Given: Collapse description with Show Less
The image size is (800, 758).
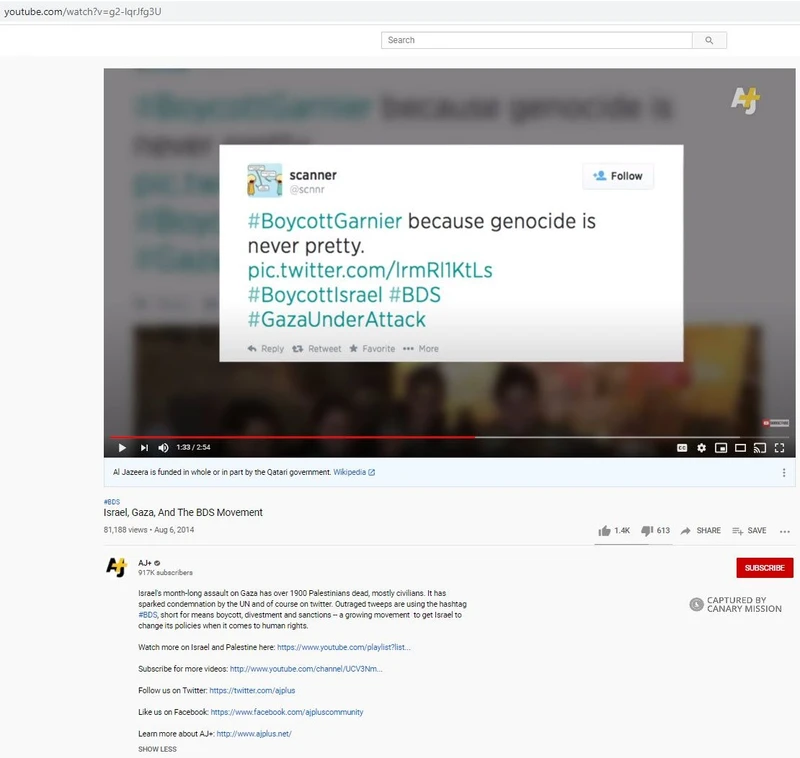Looking at the screenshot, I should click(157, 749).
